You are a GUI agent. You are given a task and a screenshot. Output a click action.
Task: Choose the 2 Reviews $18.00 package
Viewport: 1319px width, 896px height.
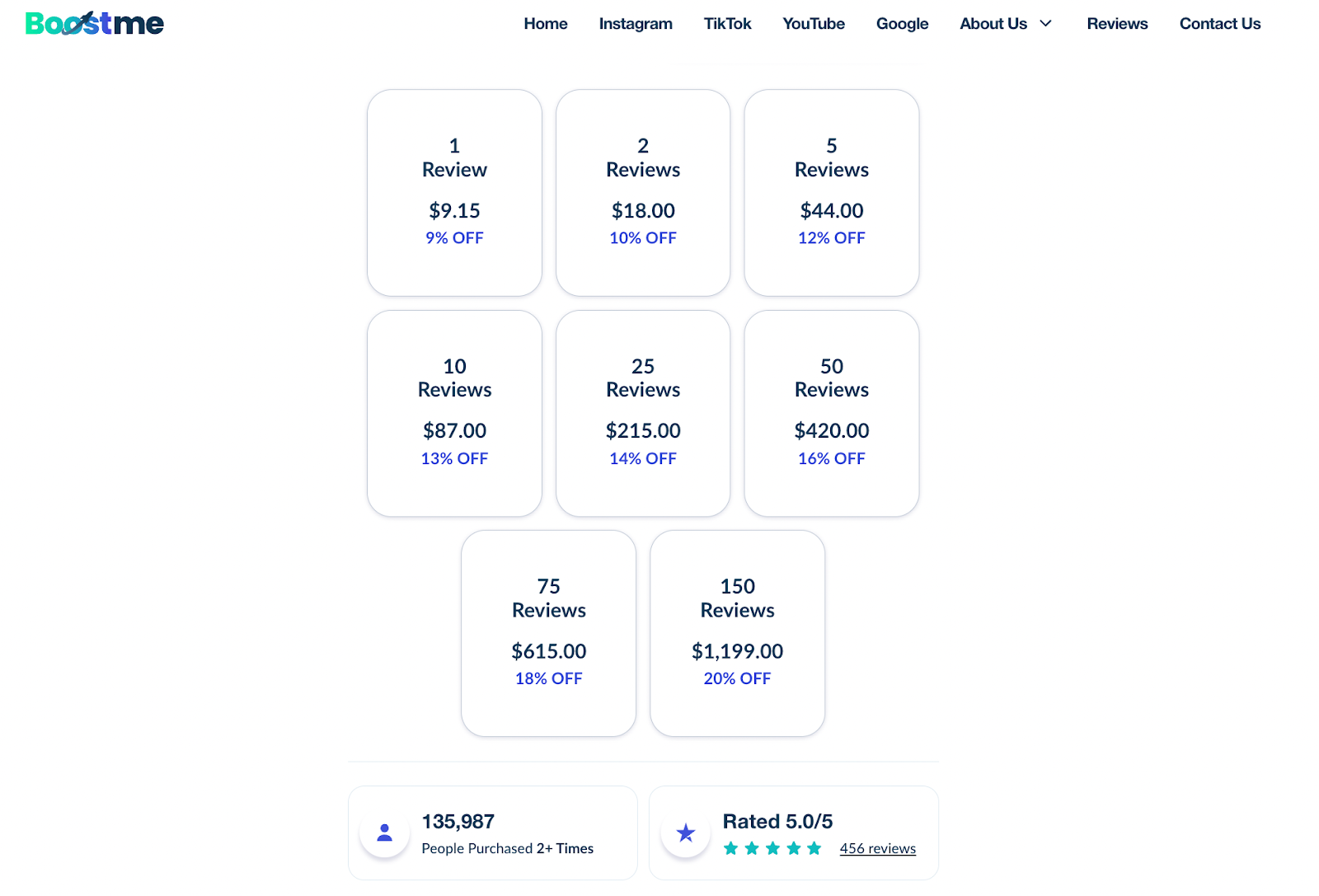(643, 193)
